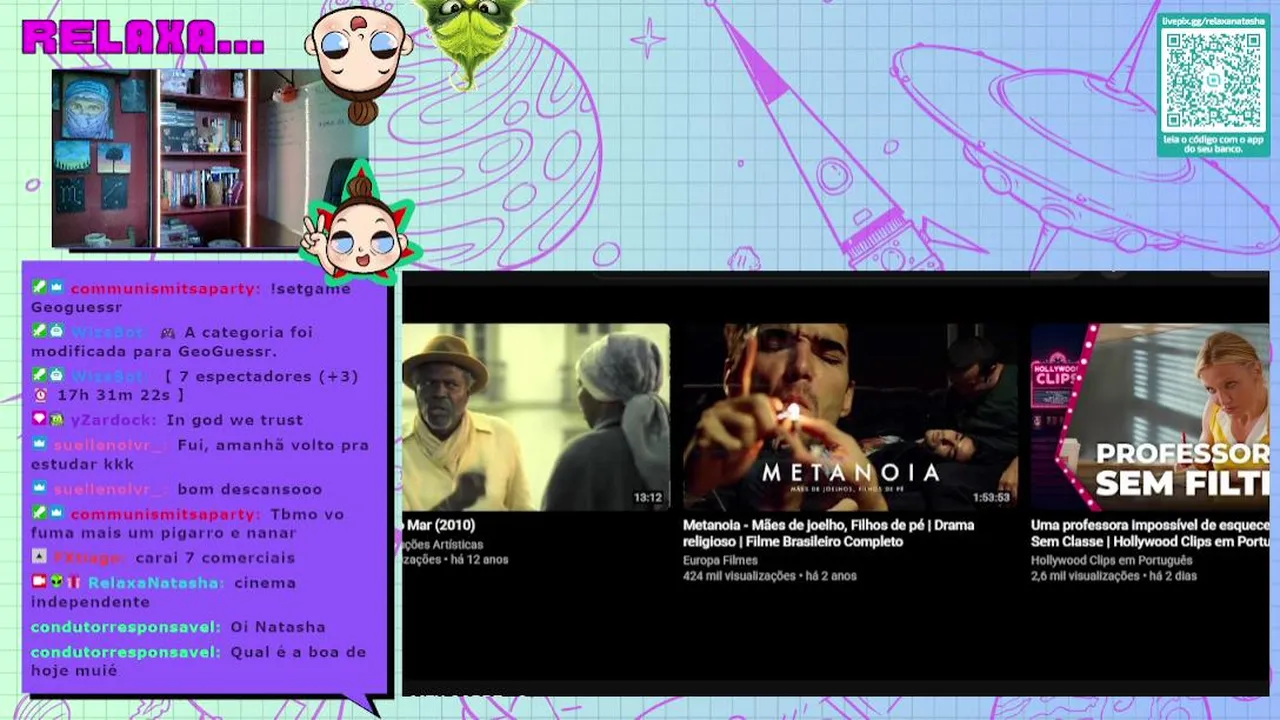Click the alien badge beside RelaxaNatasha
This screenshot has height=720, width=1280.
pyautogui.click(x=57, y=582)
